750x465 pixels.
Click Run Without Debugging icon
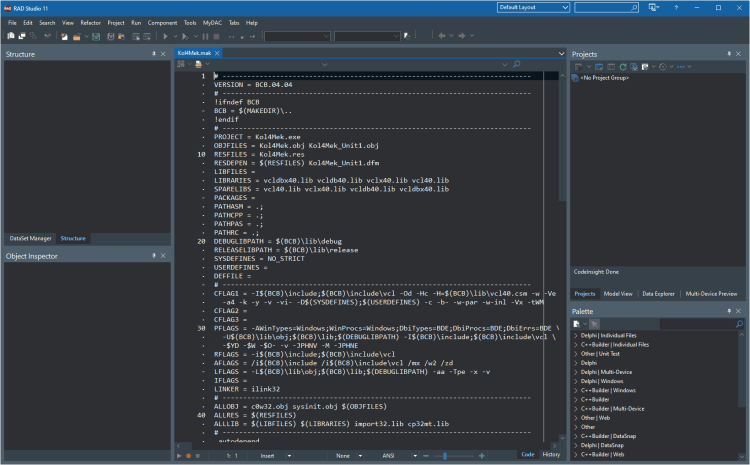point(185,36)
